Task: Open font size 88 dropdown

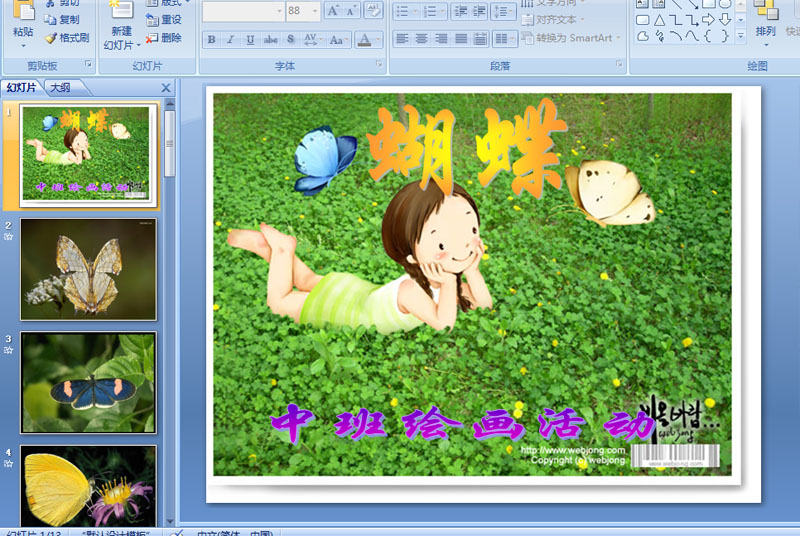Action: (315, 11)
